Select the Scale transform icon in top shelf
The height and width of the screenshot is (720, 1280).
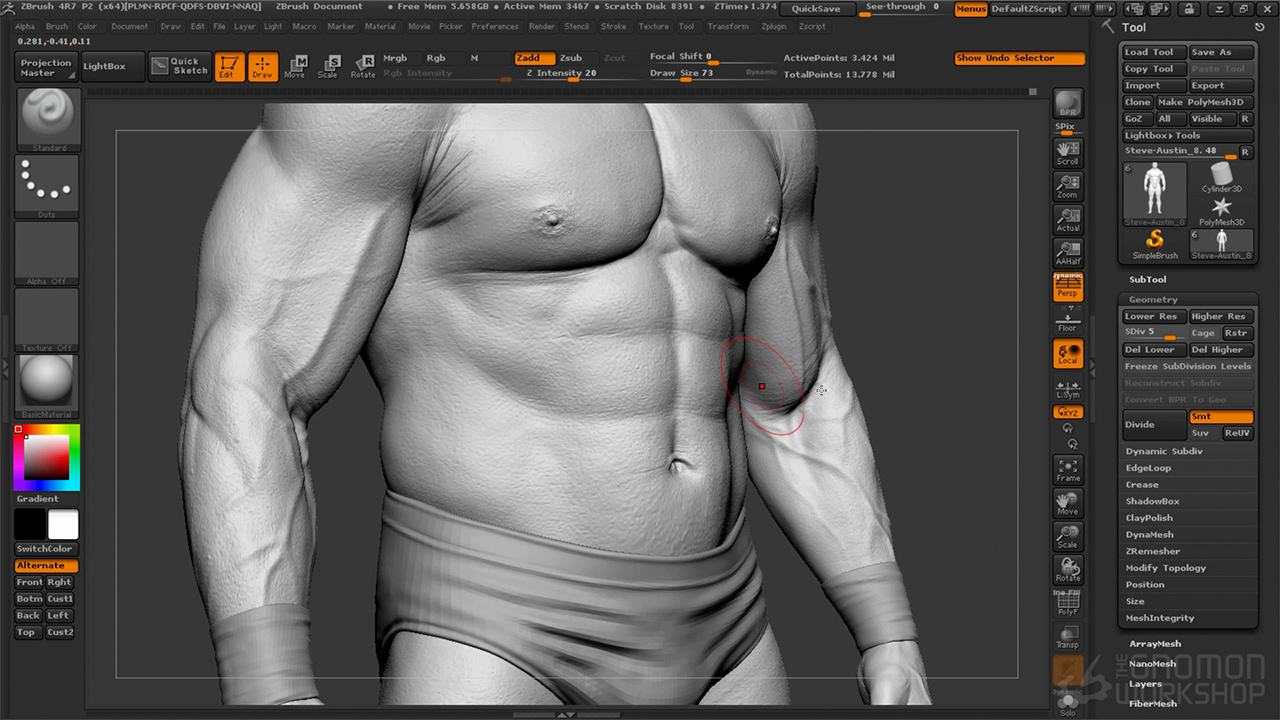coord(328,66)
